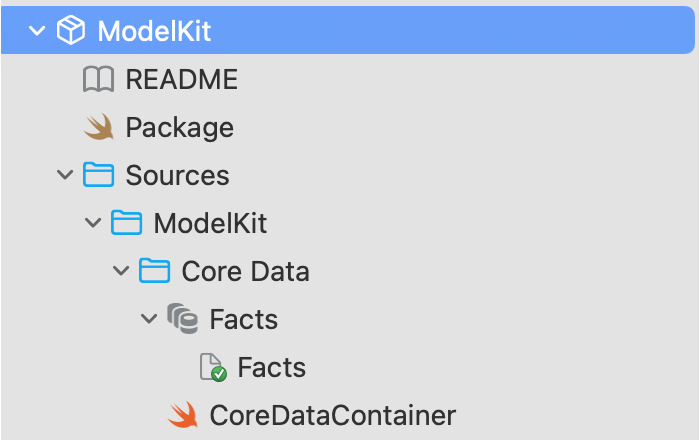Click the CoreDataContainer Swift icon
Screen dimensions: 700x440
182,414
